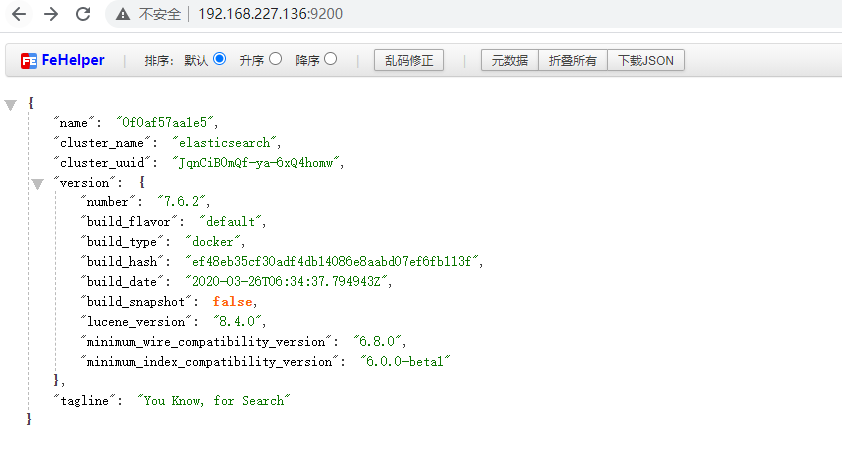Click the "version" key

[84, 183]
